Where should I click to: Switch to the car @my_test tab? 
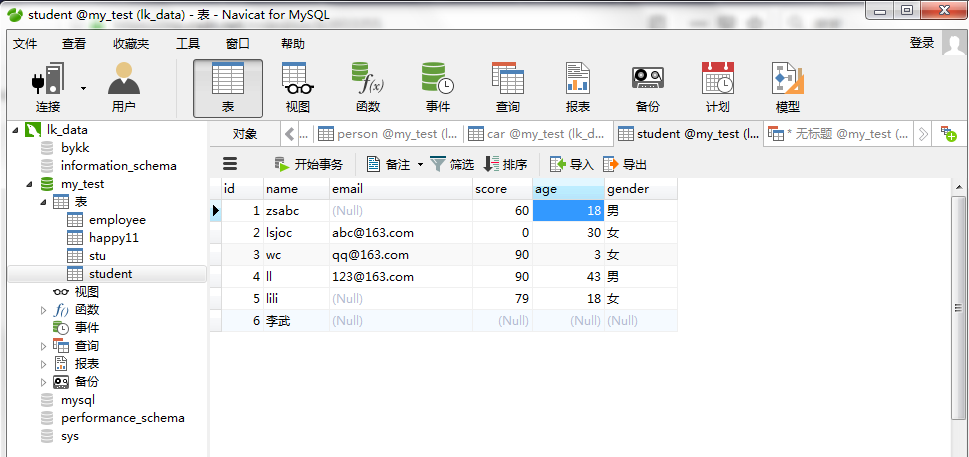pos(538,133)
